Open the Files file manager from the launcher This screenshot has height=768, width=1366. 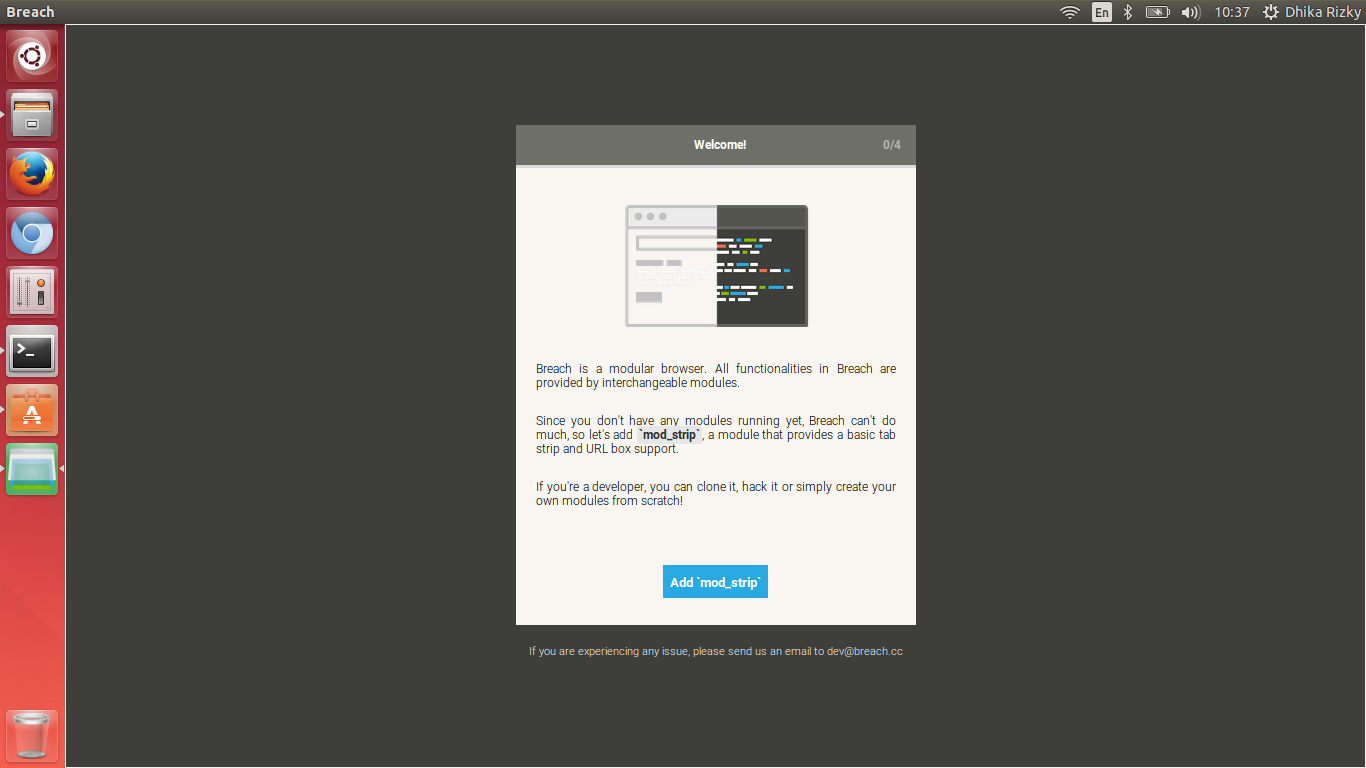(x=31, y=114)
